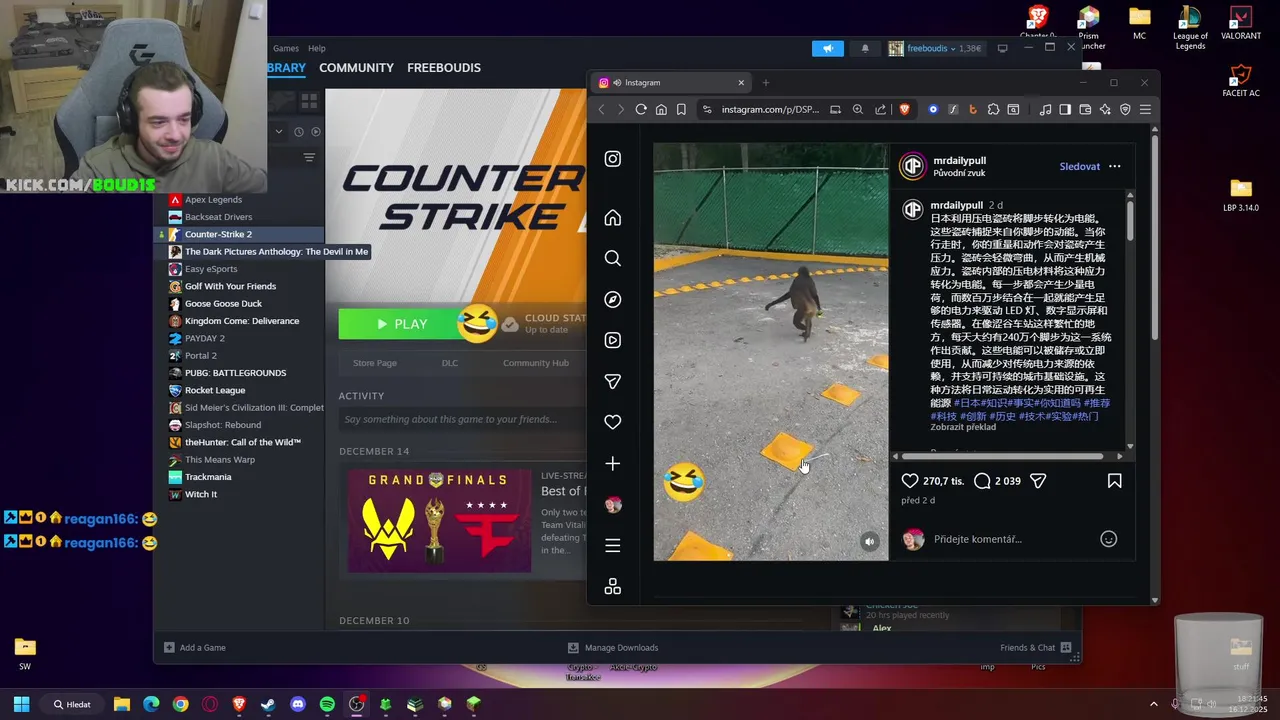
Task: Share the post via paper-plane icon
Action: point(1038,481)
